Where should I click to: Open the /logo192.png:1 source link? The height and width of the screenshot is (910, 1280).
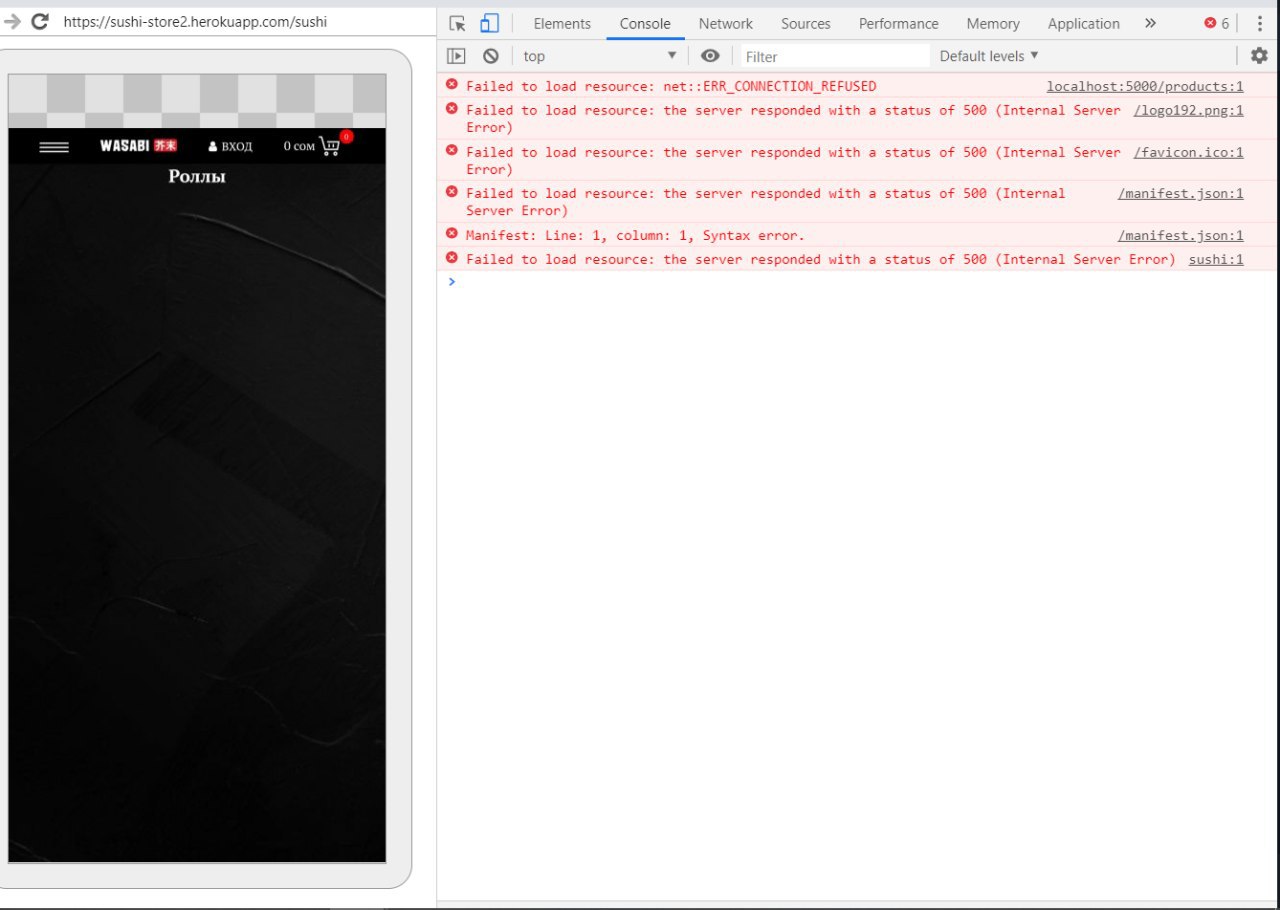pyautogui.click(x=1189, y=111)
